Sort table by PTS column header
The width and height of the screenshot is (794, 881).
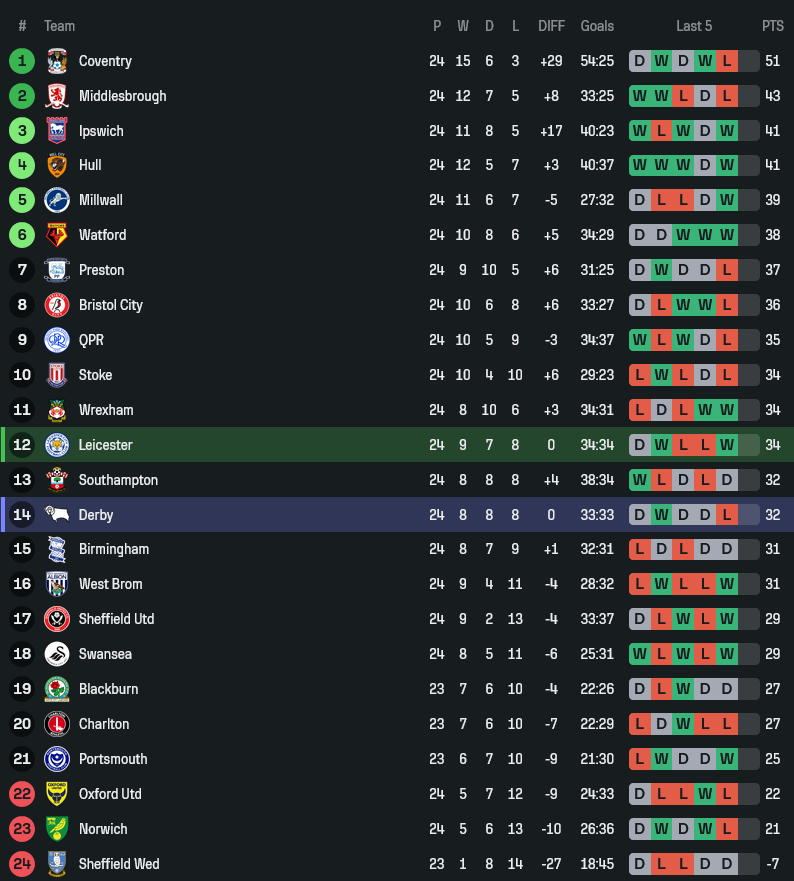(772, 26)
